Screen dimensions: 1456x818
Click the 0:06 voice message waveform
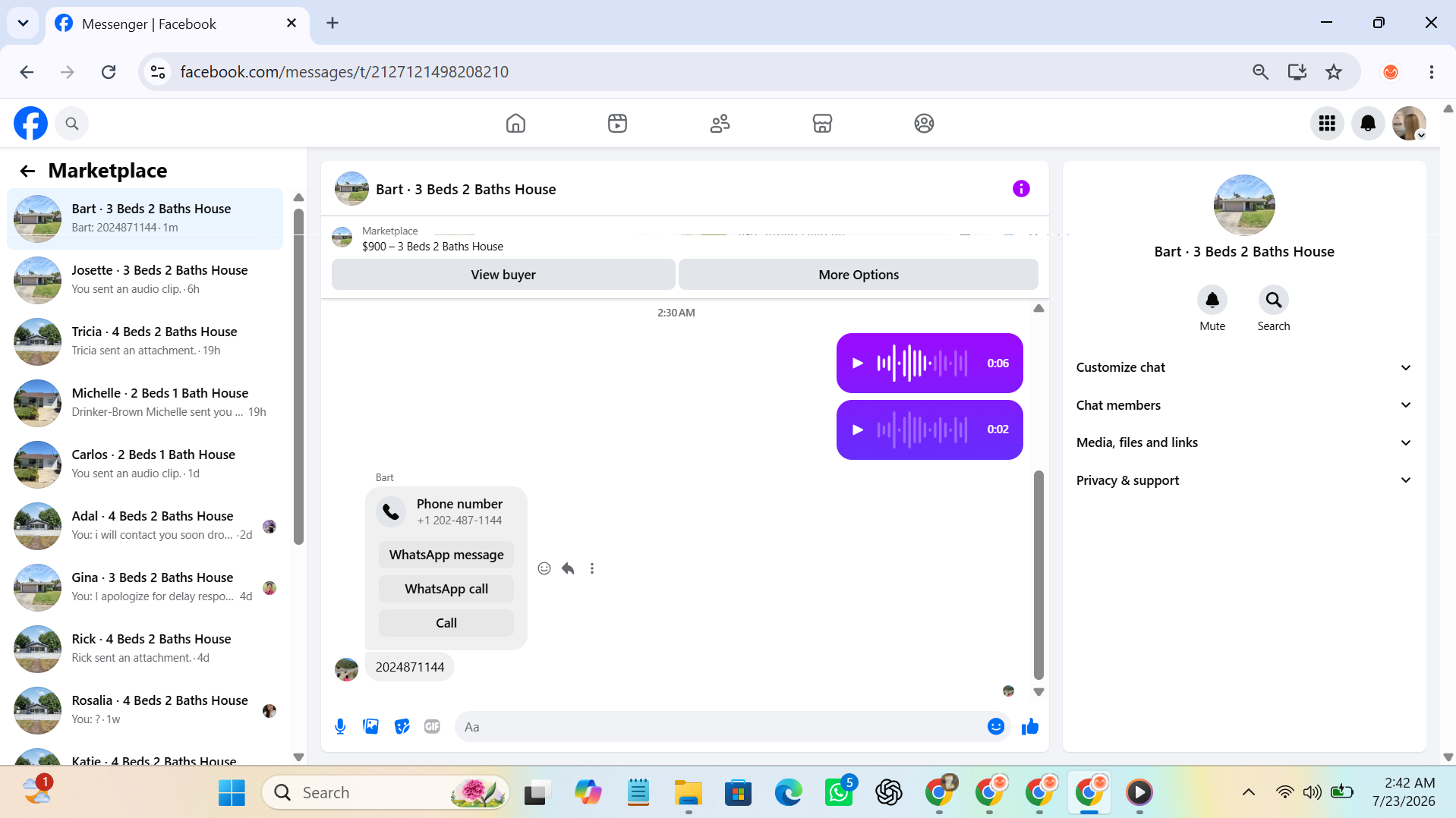point(922,363)
